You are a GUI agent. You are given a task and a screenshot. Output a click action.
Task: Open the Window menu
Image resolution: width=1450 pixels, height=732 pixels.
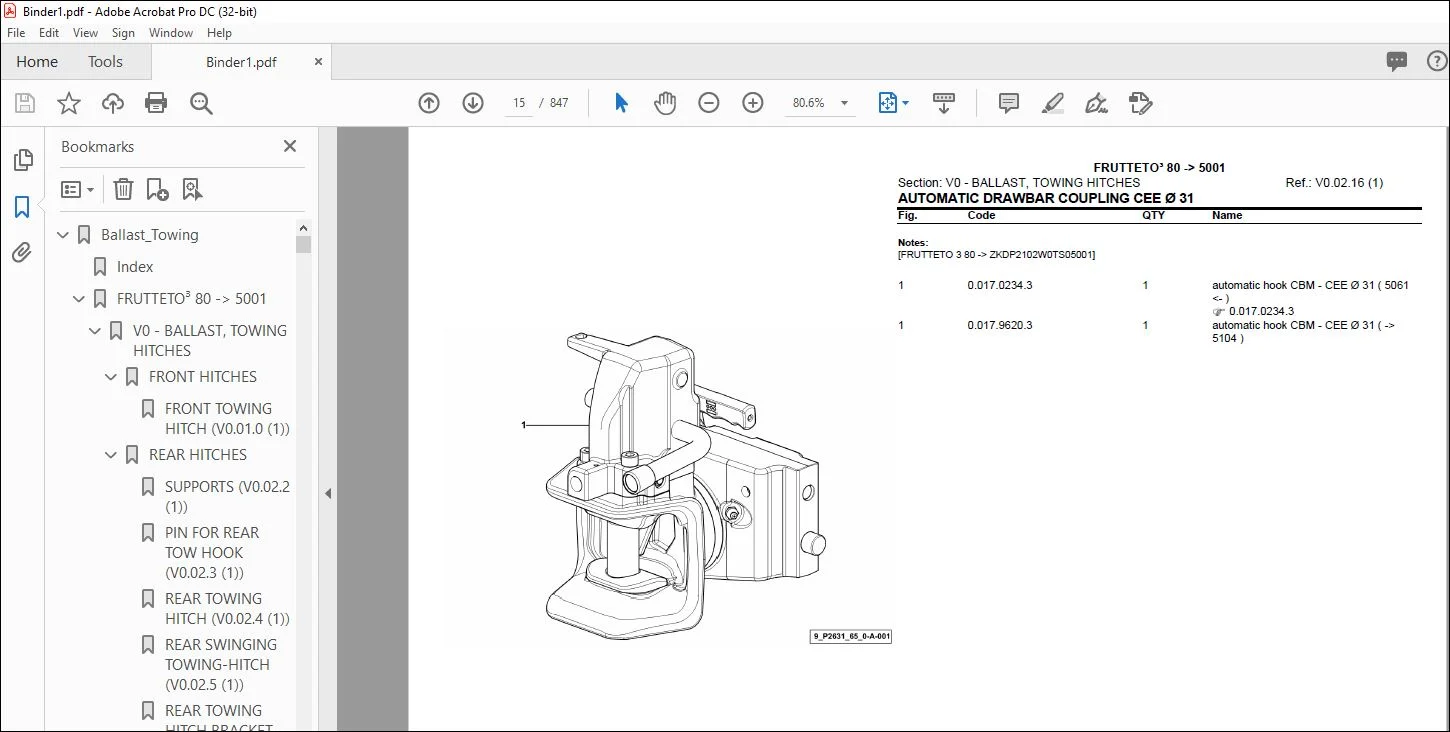point(171,33)
